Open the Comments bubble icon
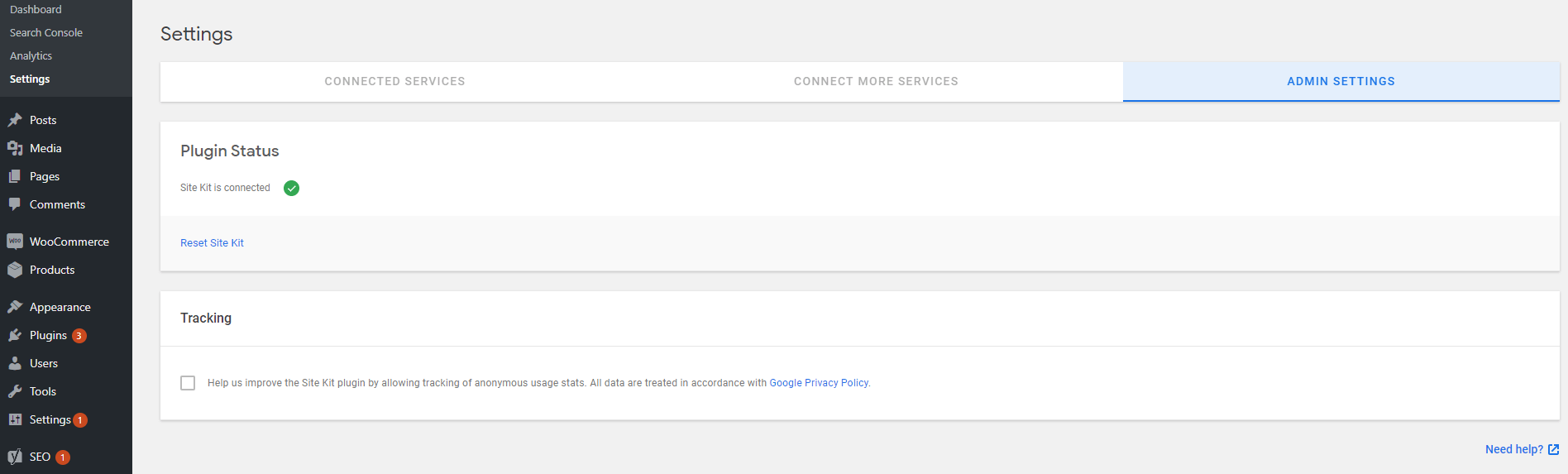The width and height of the screenshot is (1568, 474). 15,204
